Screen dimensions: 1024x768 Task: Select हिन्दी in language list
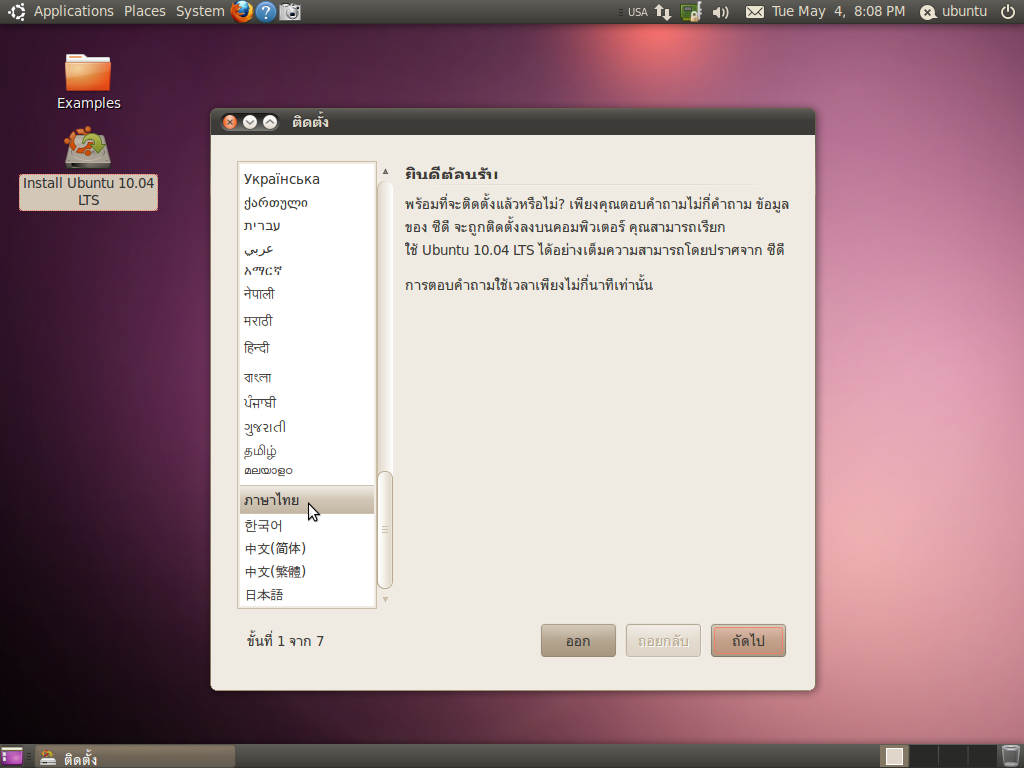coord(307,348)
